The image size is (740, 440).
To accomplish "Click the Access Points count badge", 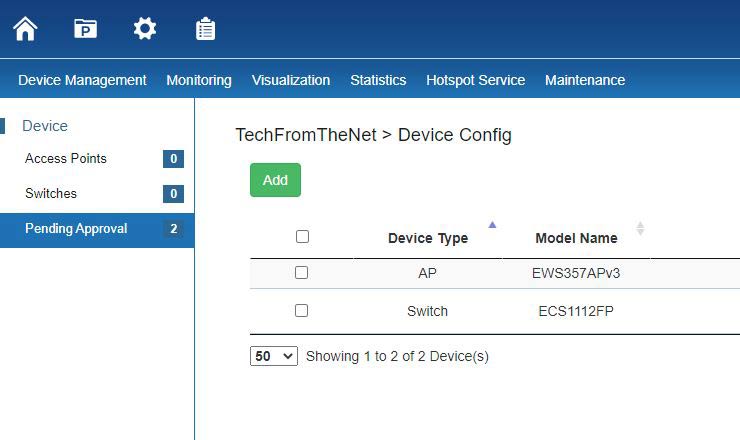I will pos(173,159).
